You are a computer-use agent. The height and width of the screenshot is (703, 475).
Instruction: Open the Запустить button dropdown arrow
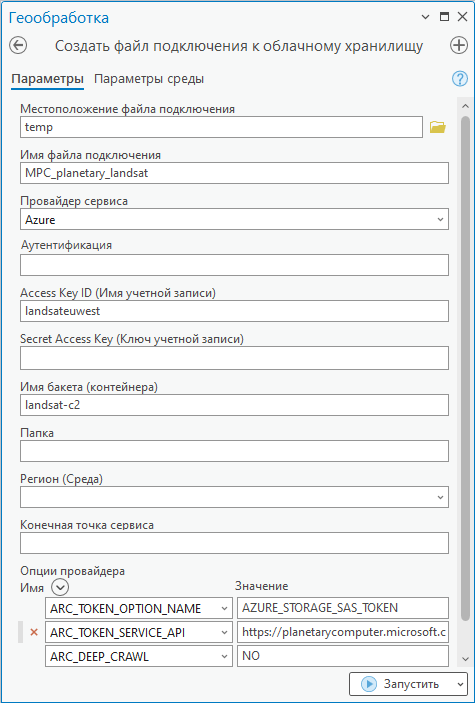pyautogui.click(x=459, y=684)
